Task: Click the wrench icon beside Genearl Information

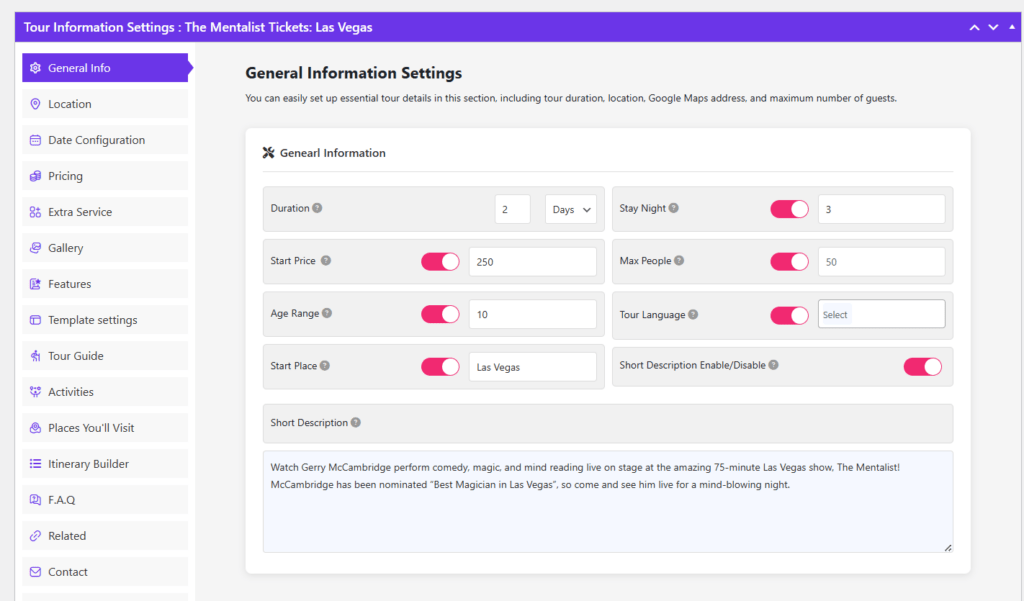Action: [268, 152]
